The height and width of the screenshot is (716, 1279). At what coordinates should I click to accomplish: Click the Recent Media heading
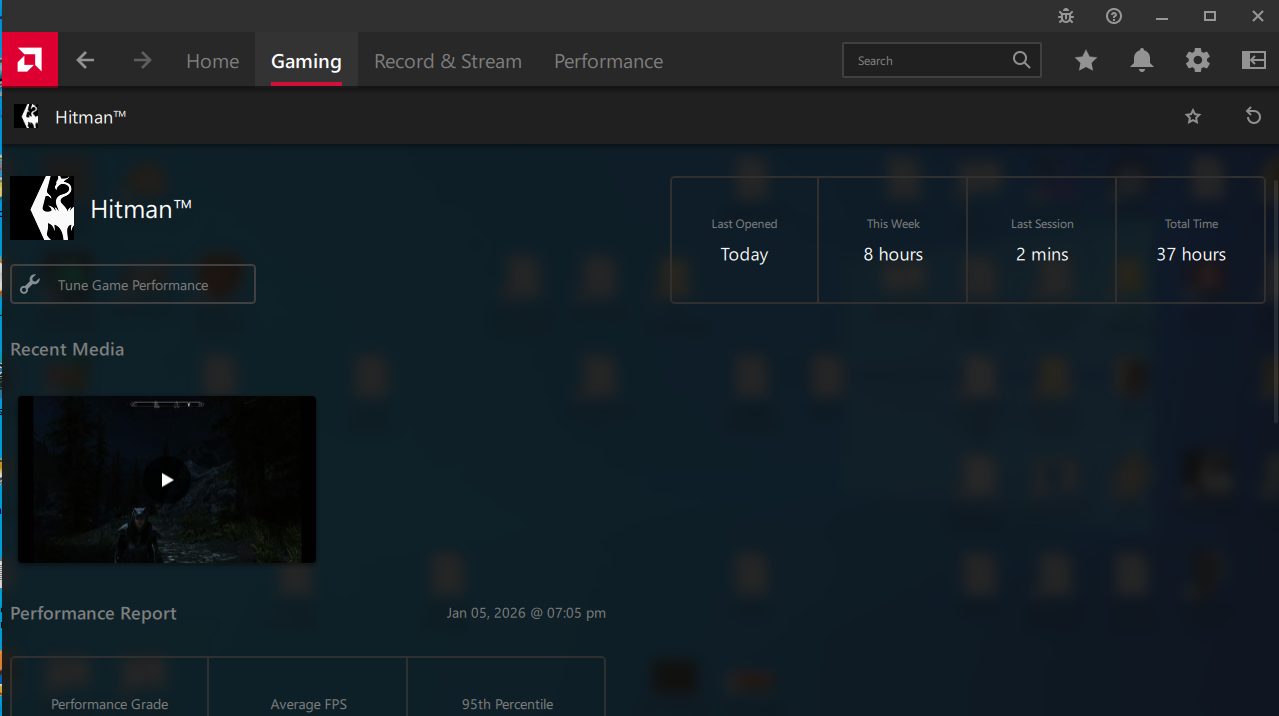pyautogui.click(x=67, y=349)
